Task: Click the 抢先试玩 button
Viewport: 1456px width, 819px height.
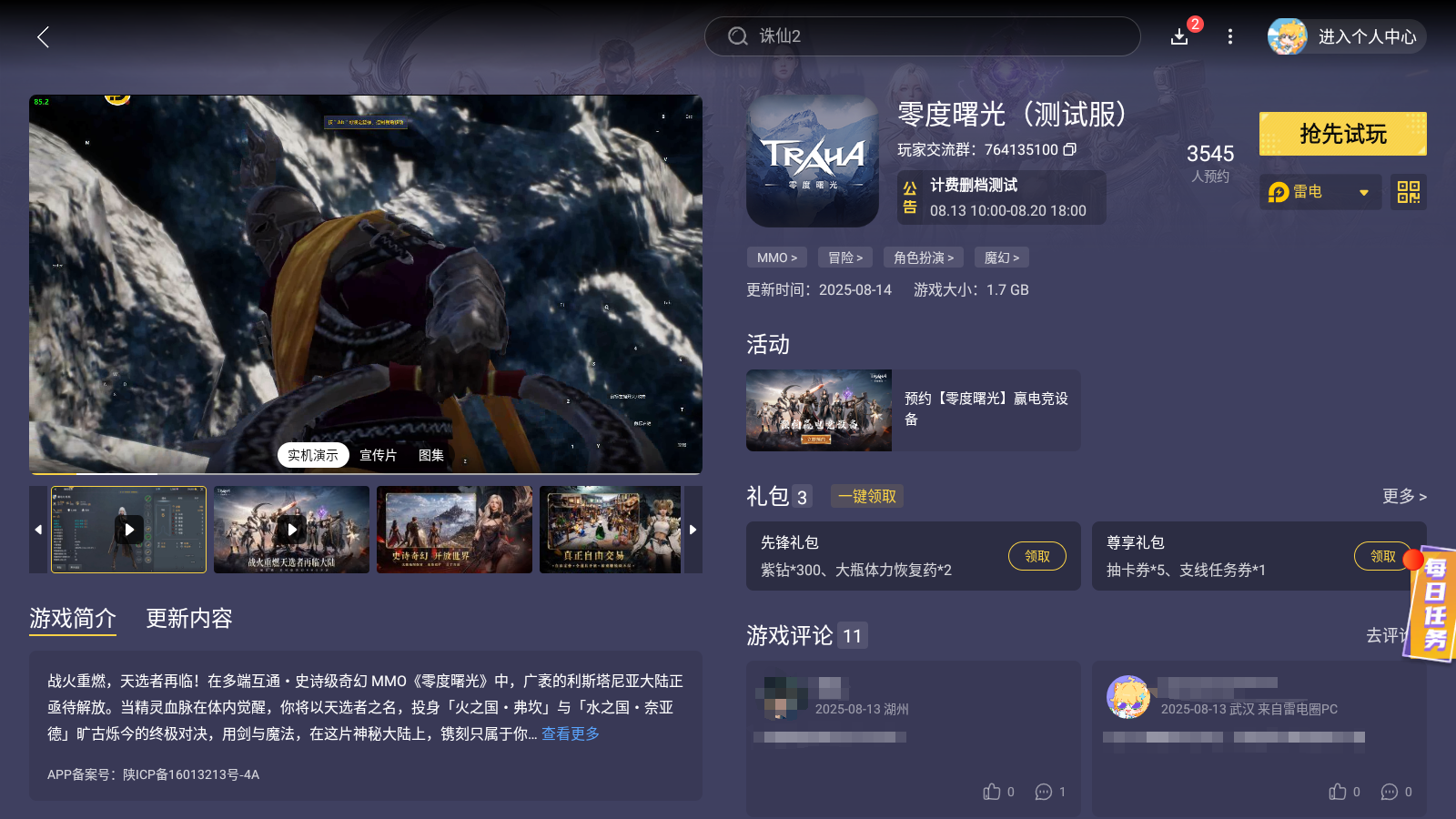Action: (x=1342, y=133)
